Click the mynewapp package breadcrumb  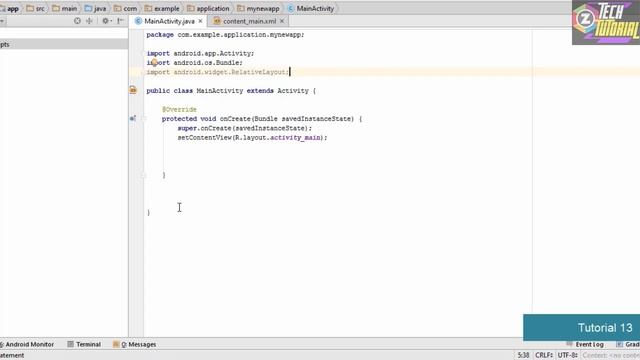(258, 8)
